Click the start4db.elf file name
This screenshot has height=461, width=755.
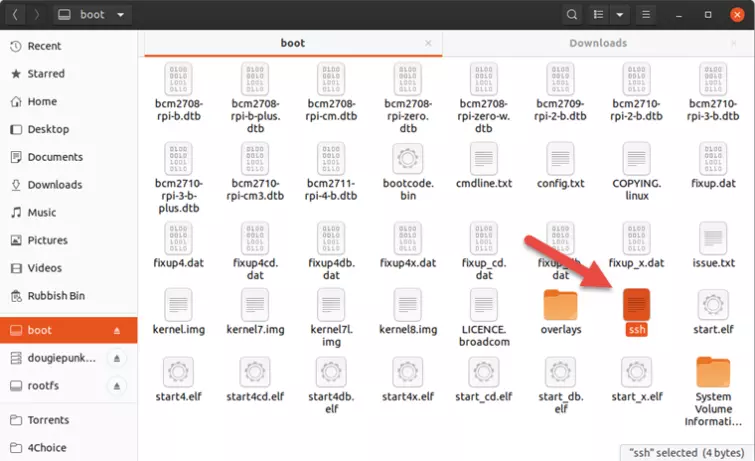pyautogui.click(x=331, y=403)
